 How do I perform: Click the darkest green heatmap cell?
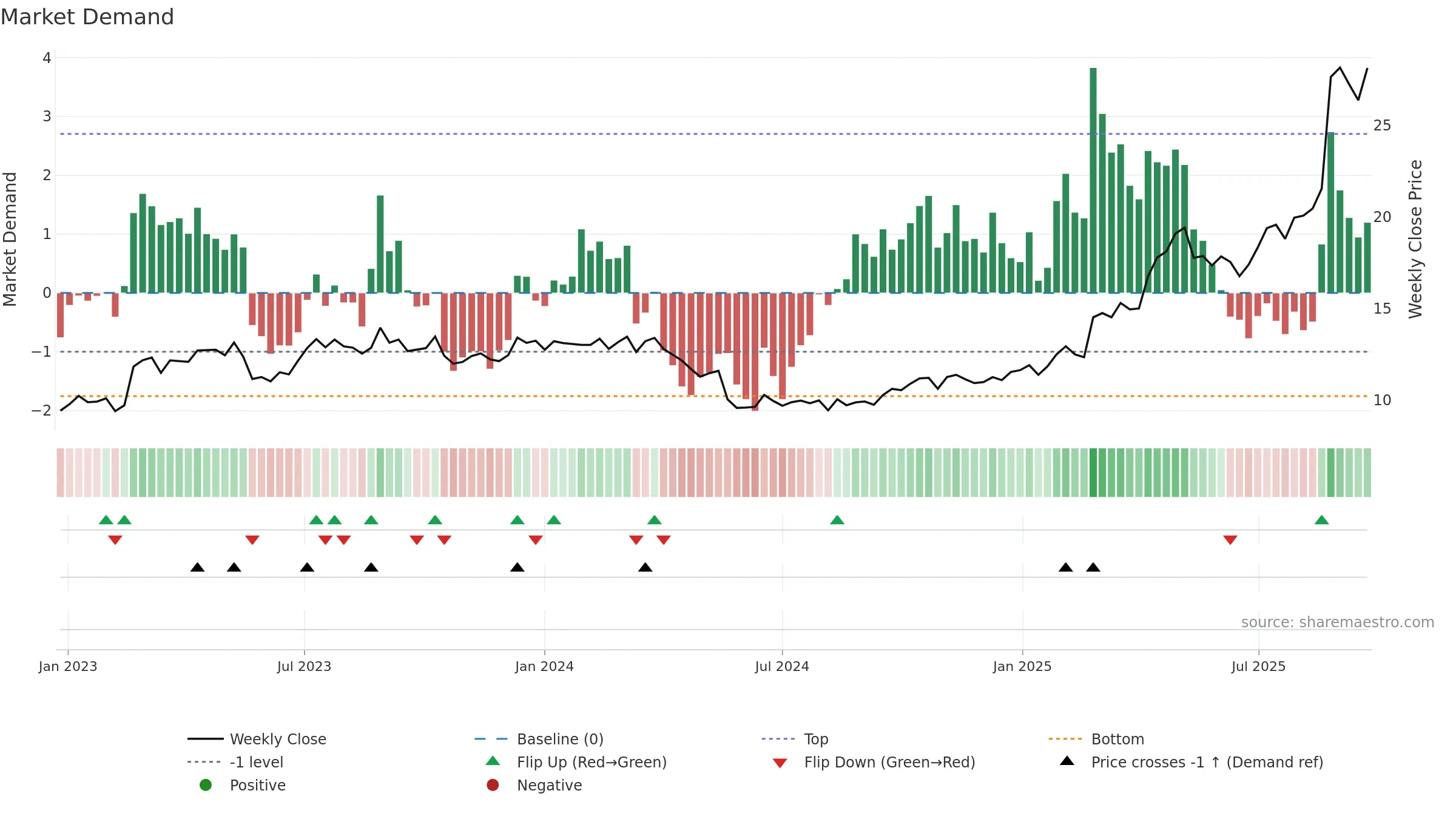pos(1093,473)
